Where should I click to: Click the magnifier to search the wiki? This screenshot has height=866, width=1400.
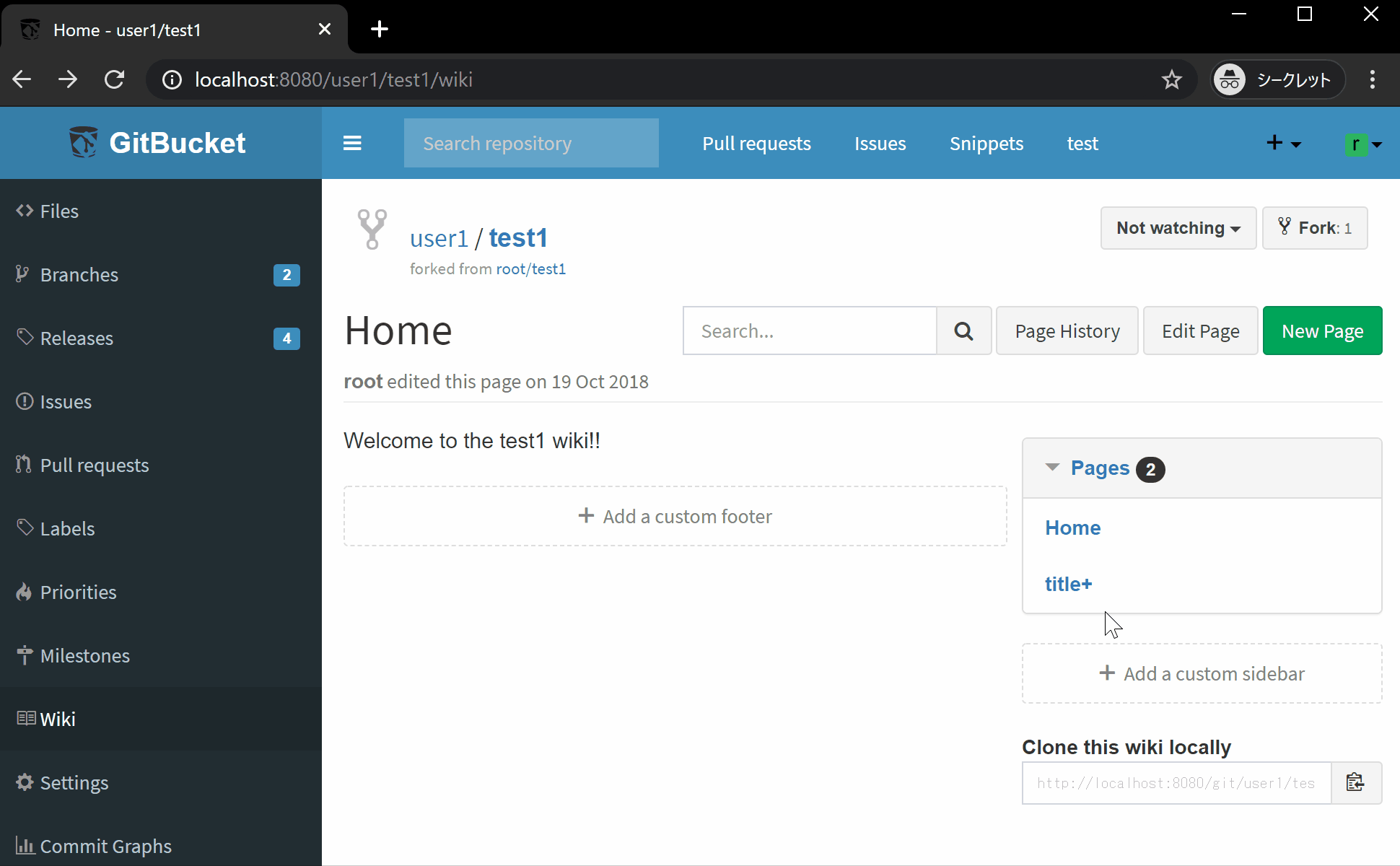coord(963,331)
